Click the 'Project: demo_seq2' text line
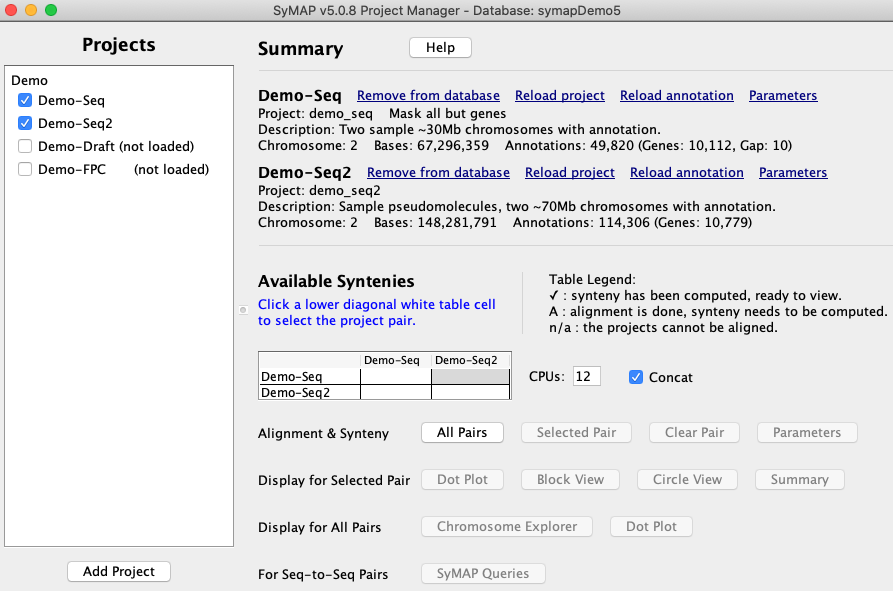 coord(319,190)
